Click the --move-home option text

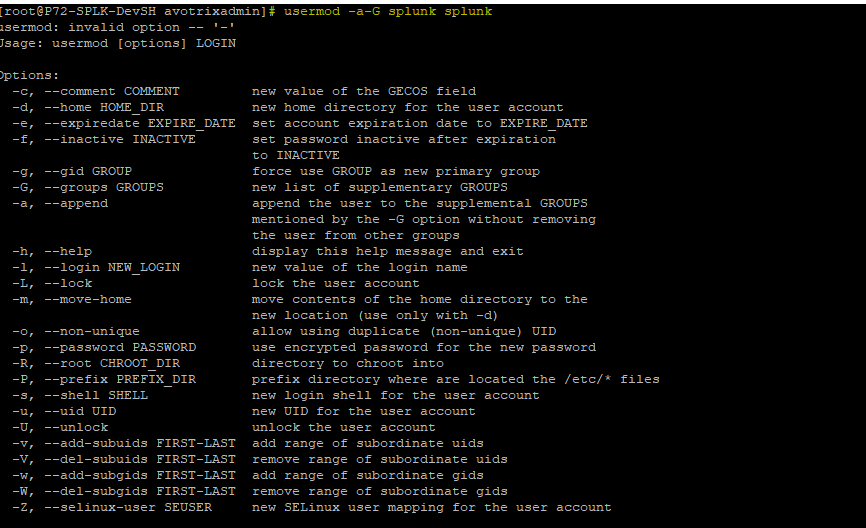click(x=88, y=300)
